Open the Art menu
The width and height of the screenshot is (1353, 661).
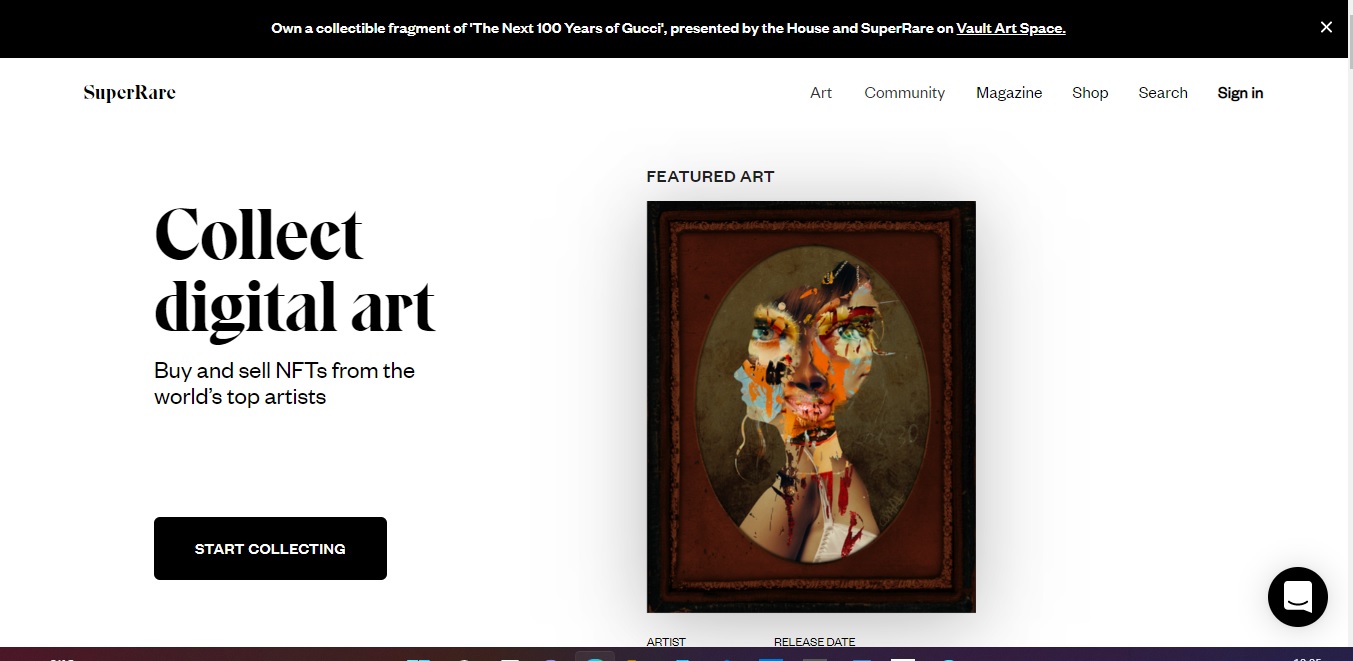tap(821, 93)
